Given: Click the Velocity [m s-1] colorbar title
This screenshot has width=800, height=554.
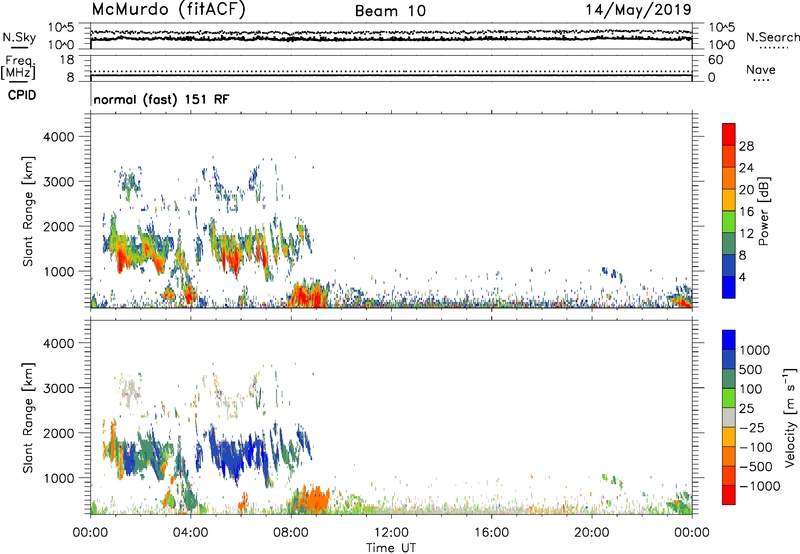Looking at the screenshot, I should pyautogui.click(x=790, y=417).
